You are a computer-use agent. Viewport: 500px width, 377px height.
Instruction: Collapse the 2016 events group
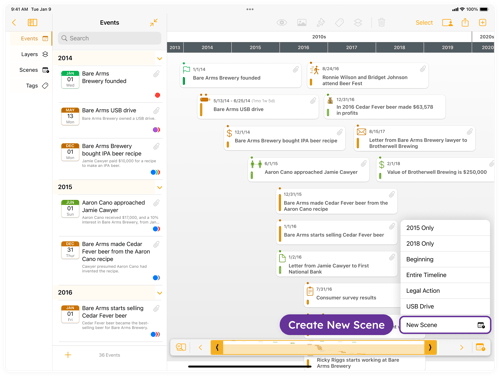[160, 293]
